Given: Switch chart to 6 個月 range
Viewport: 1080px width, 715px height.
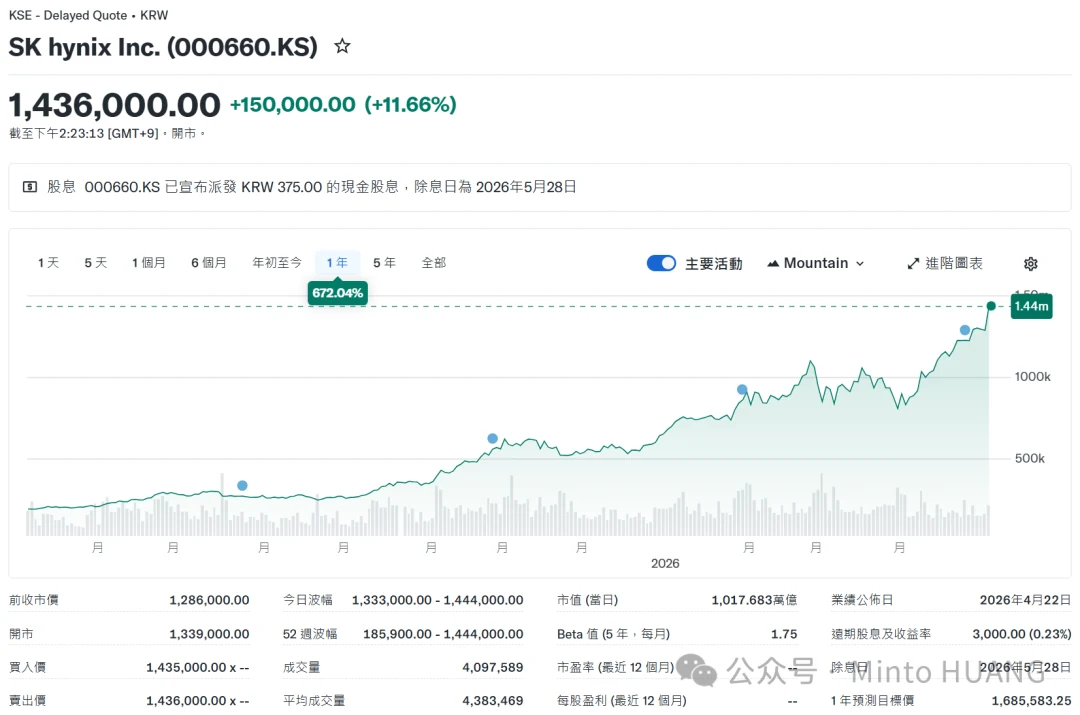Looking at the screenshot, I should click(209, 262).
